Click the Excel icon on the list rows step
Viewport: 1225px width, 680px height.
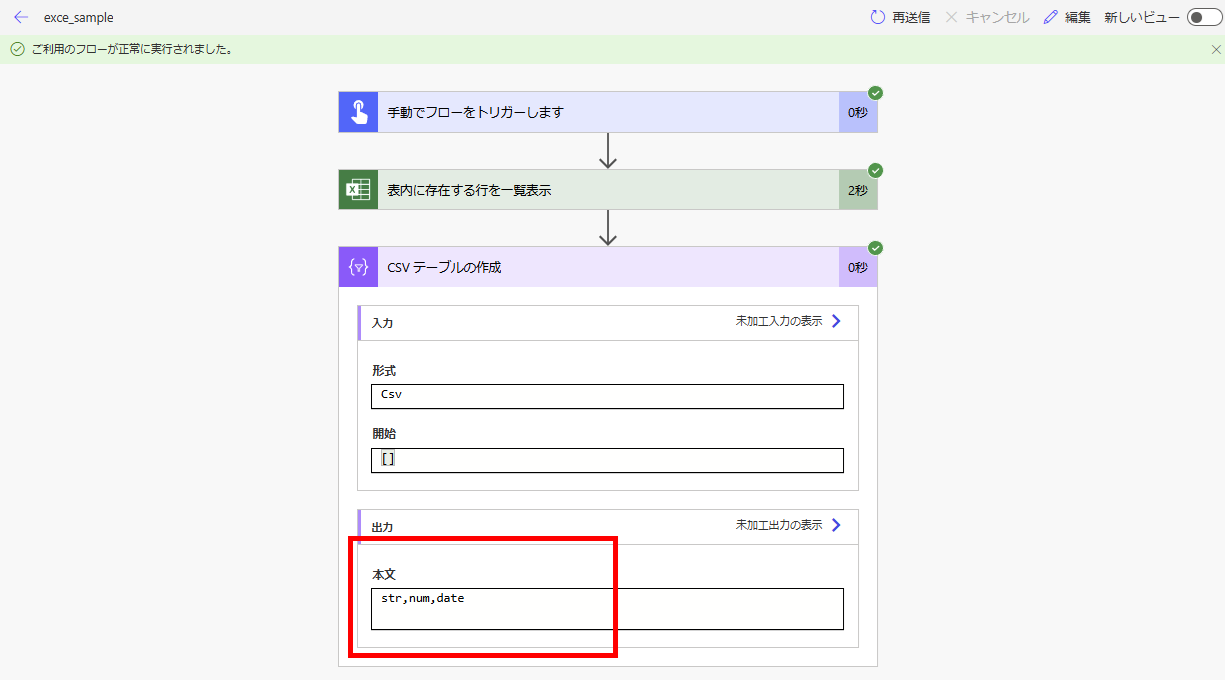click(x=357, y=189)
